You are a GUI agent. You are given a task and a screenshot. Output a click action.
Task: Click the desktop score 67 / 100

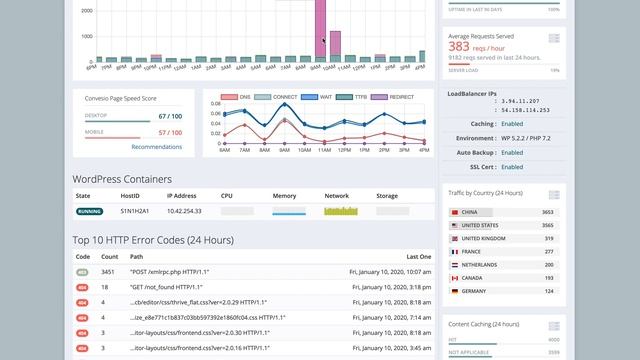(170, 116)
